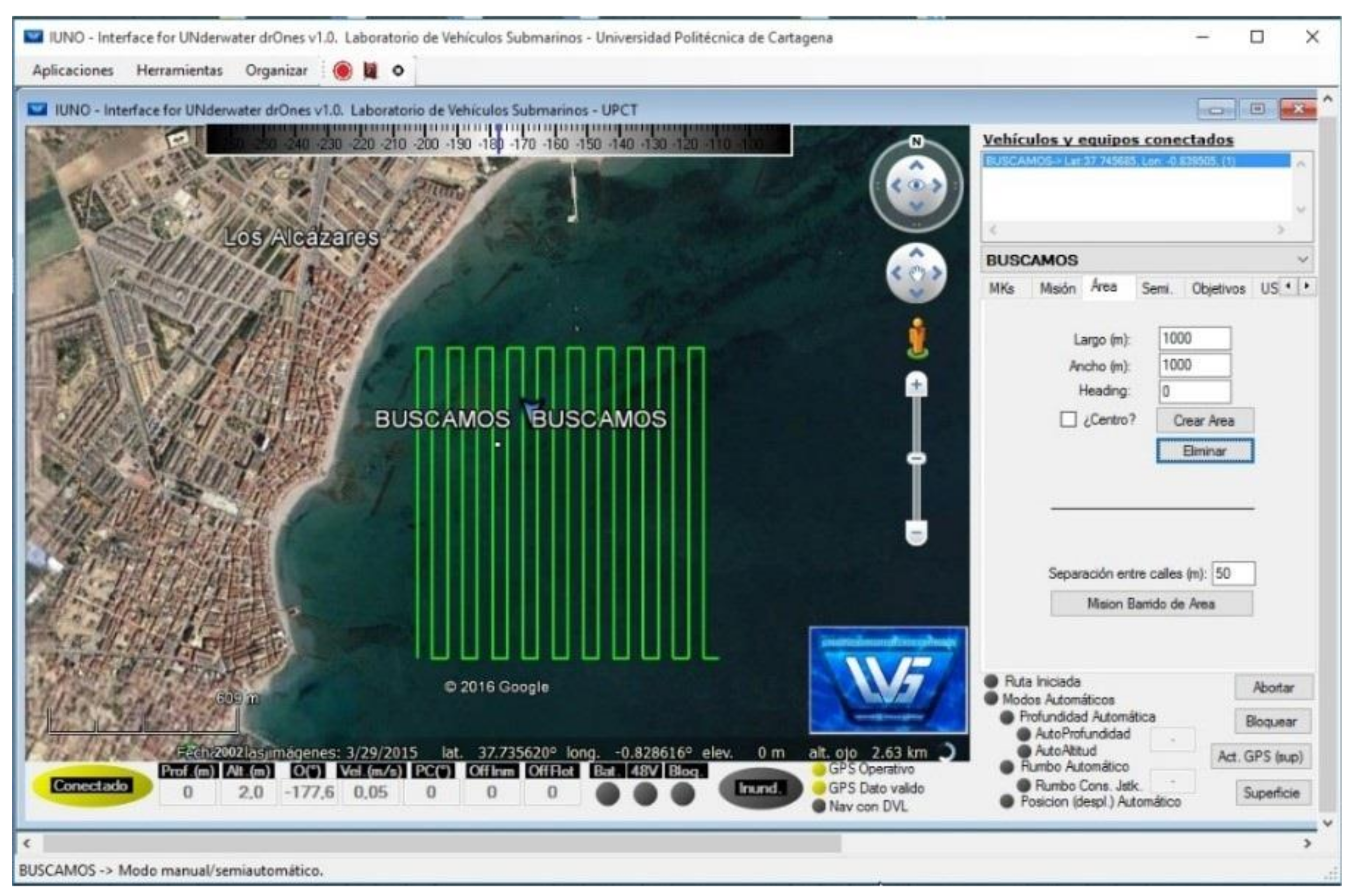The width and height of the screenshot is (1351, 896).
Task: Switch to the Misión tab
Action: pos(1057,289)
